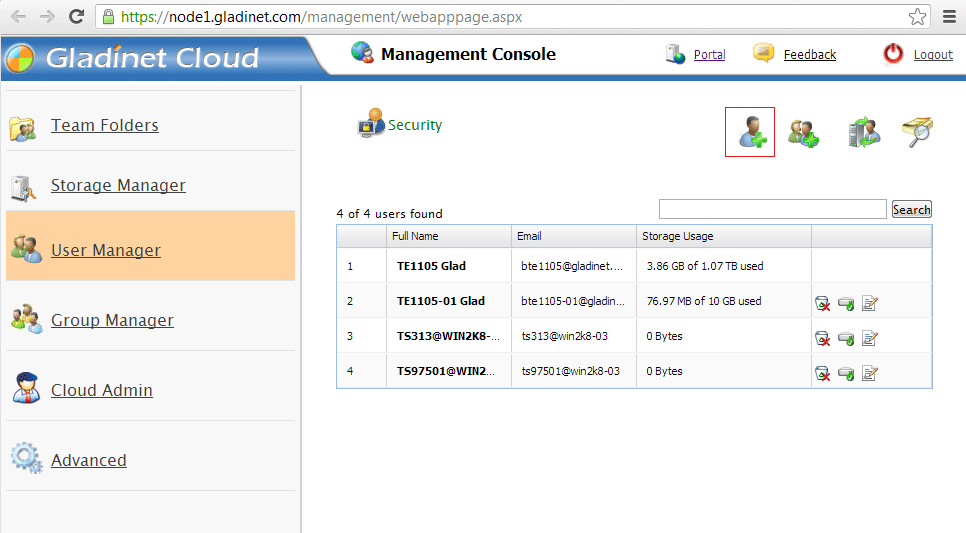Image resolution: width=966 pixels, height=533 pixels.
Task: Click the 4 of 4 users found text
Action: [x=389, y=214]
